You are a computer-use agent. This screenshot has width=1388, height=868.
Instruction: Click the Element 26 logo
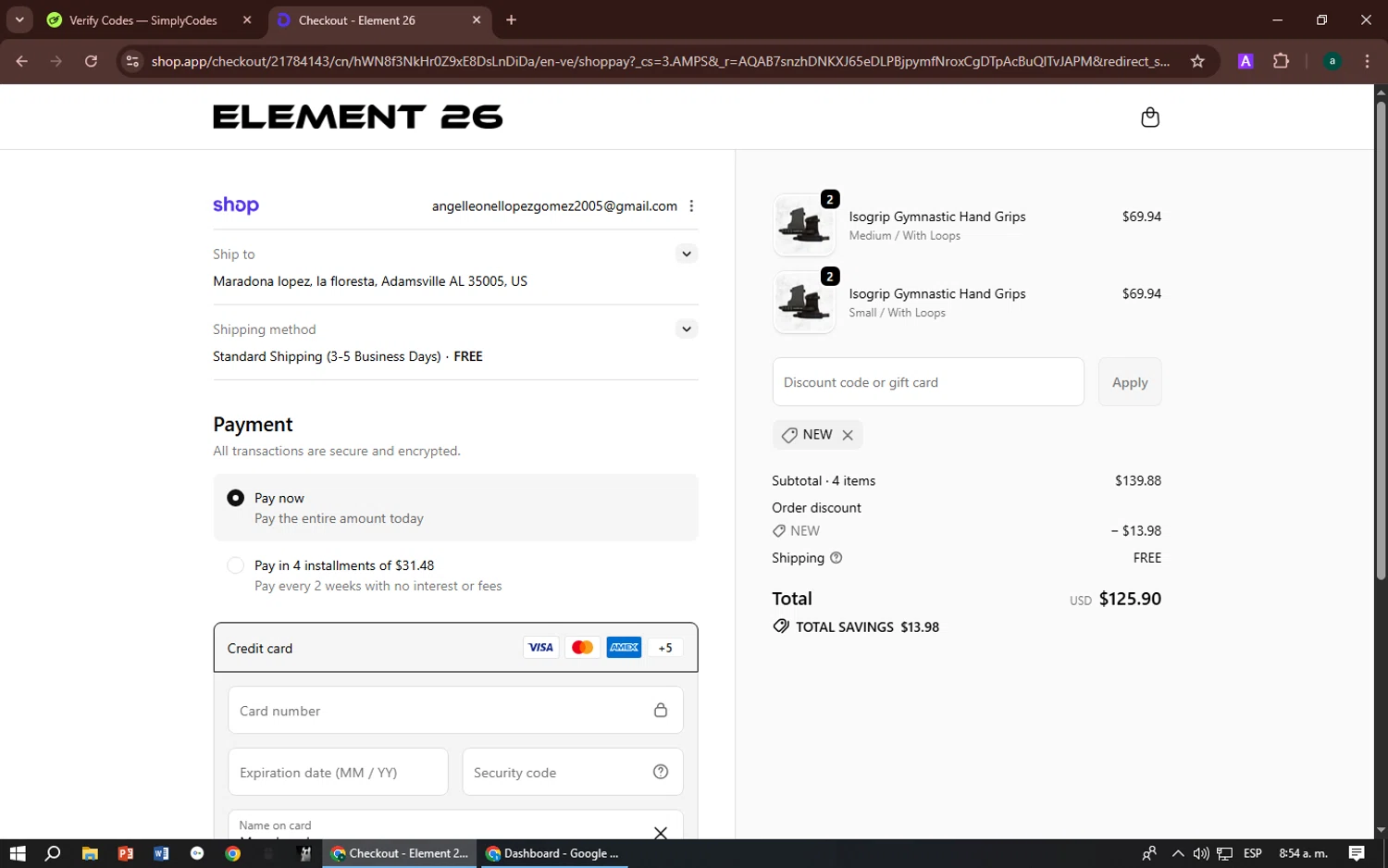[x=358, y=118]
